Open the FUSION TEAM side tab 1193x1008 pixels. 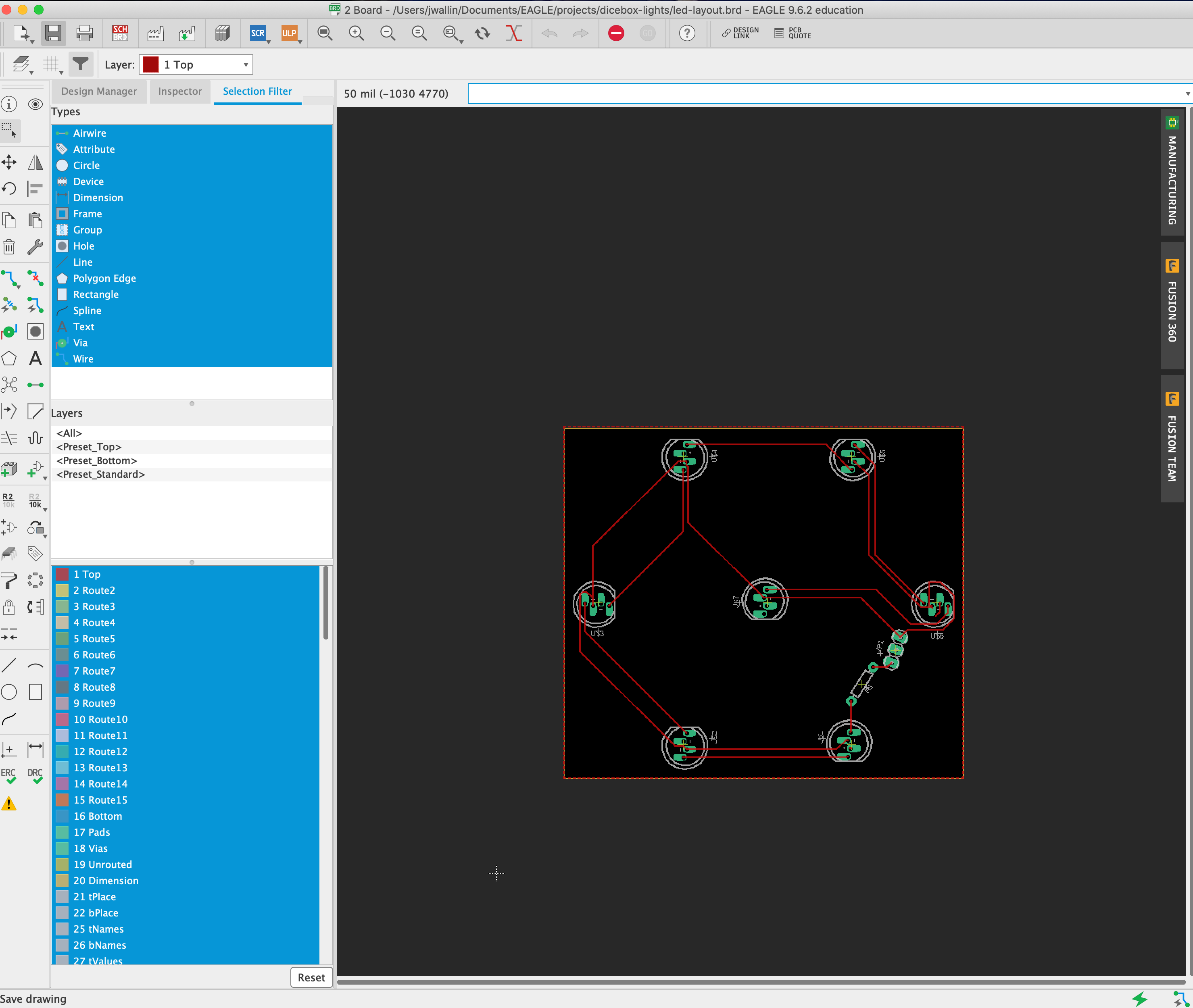(1172, 439)
